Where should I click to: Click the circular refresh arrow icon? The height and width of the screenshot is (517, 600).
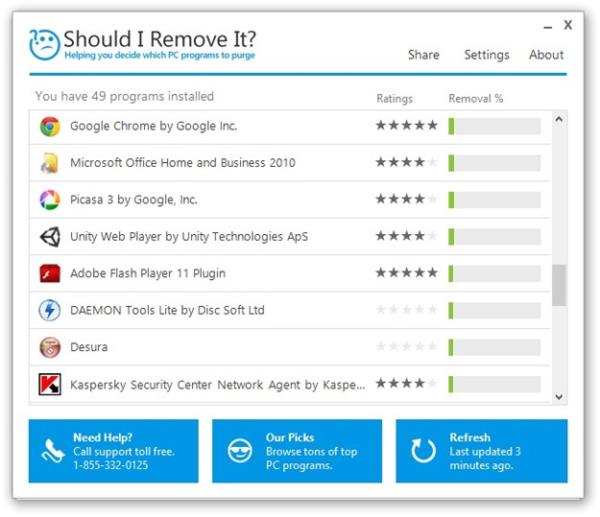[x=423, y=450]
